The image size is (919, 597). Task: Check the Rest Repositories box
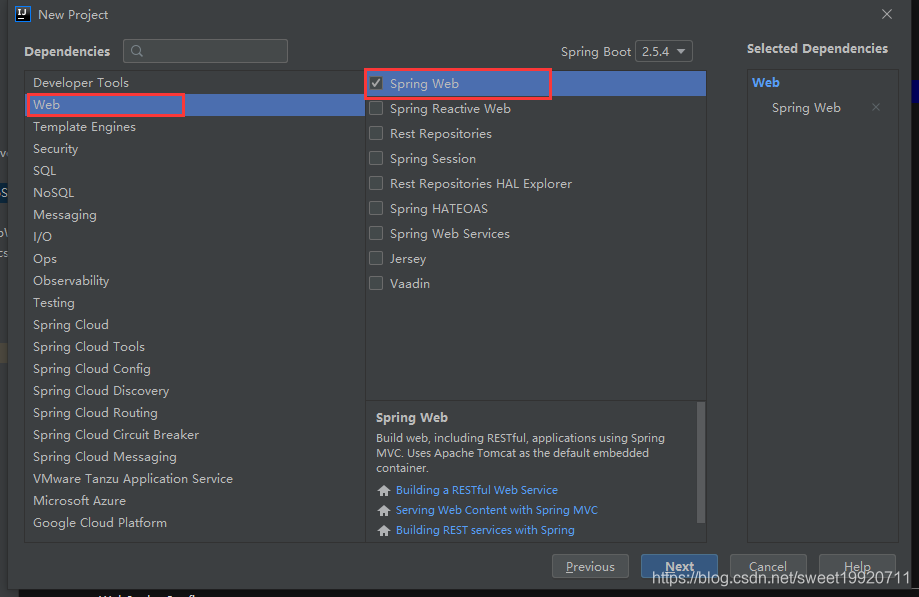coord(376,133)
